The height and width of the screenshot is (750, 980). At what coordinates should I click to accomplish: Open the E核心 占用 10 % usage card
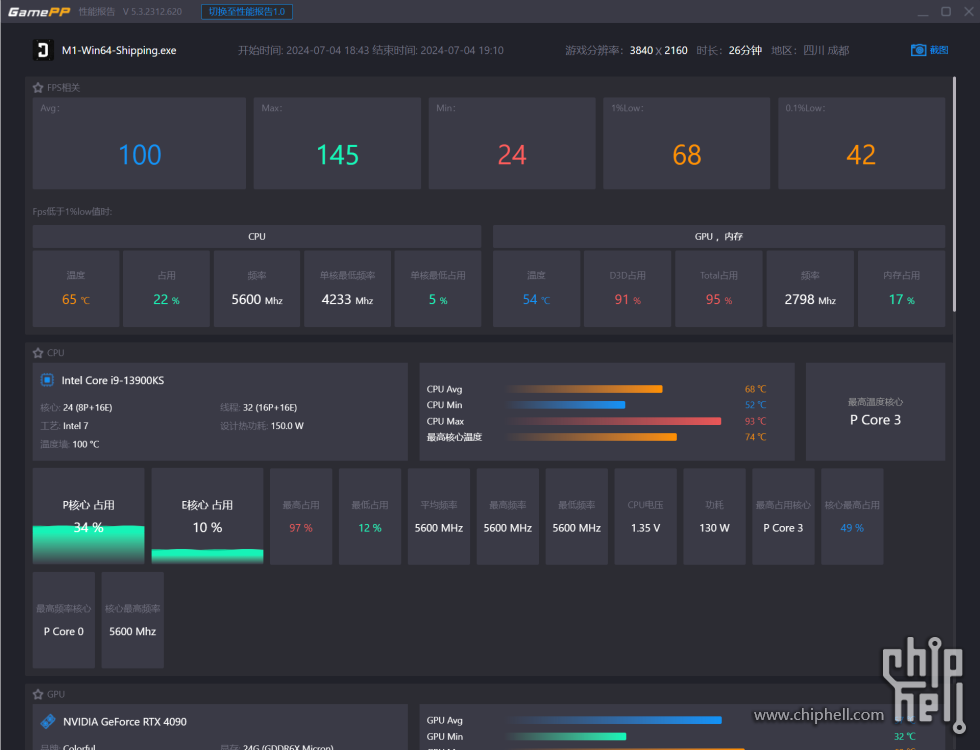click(208, 516)
